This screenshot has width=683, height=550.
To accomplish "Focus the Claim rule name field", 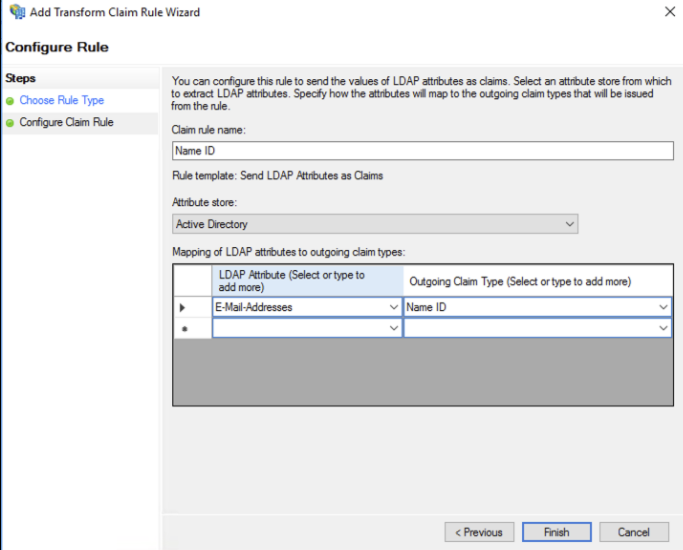I will 423,151.
